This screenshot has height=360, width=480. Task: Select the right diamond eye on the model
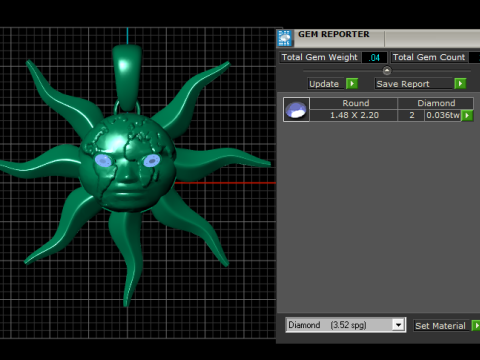152,161
